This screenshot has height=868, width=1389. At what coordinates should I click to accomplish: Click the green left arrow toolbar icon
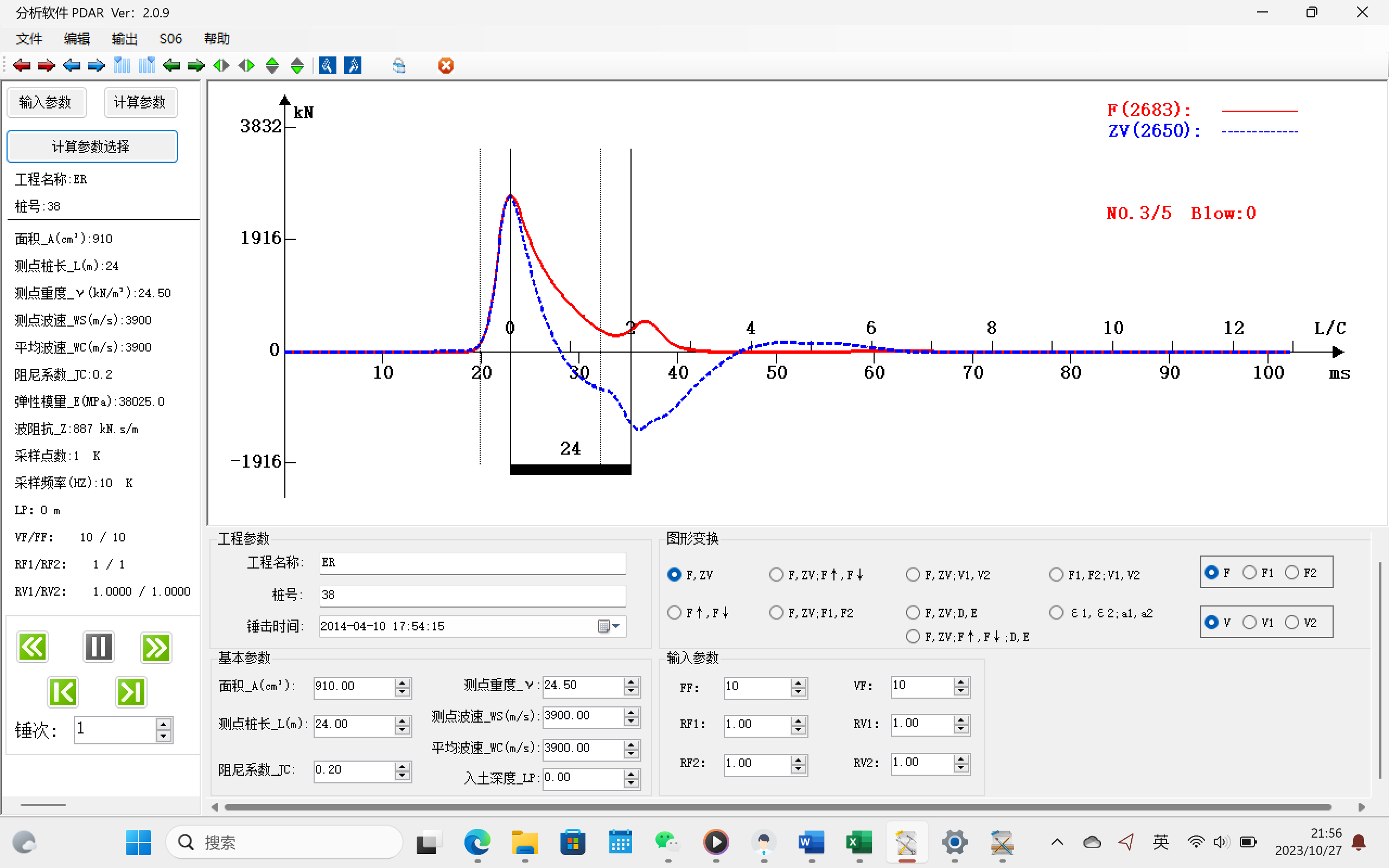[x=171, y=66]
